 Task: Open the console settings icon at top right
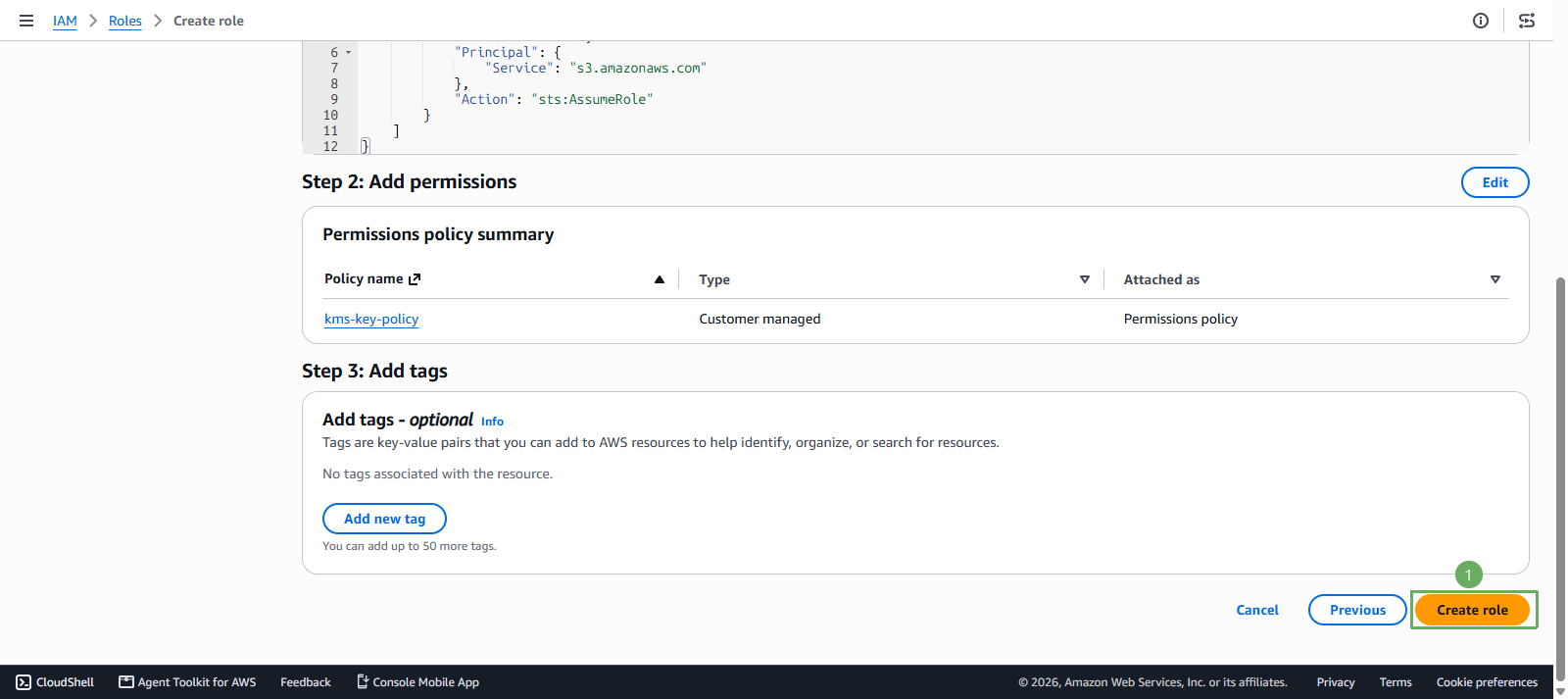pos(1527,21)
